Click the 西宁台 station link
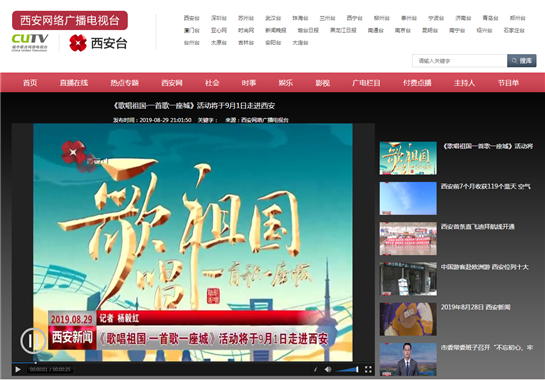Screen dimensions: 545x380 (x=355, y=18)
